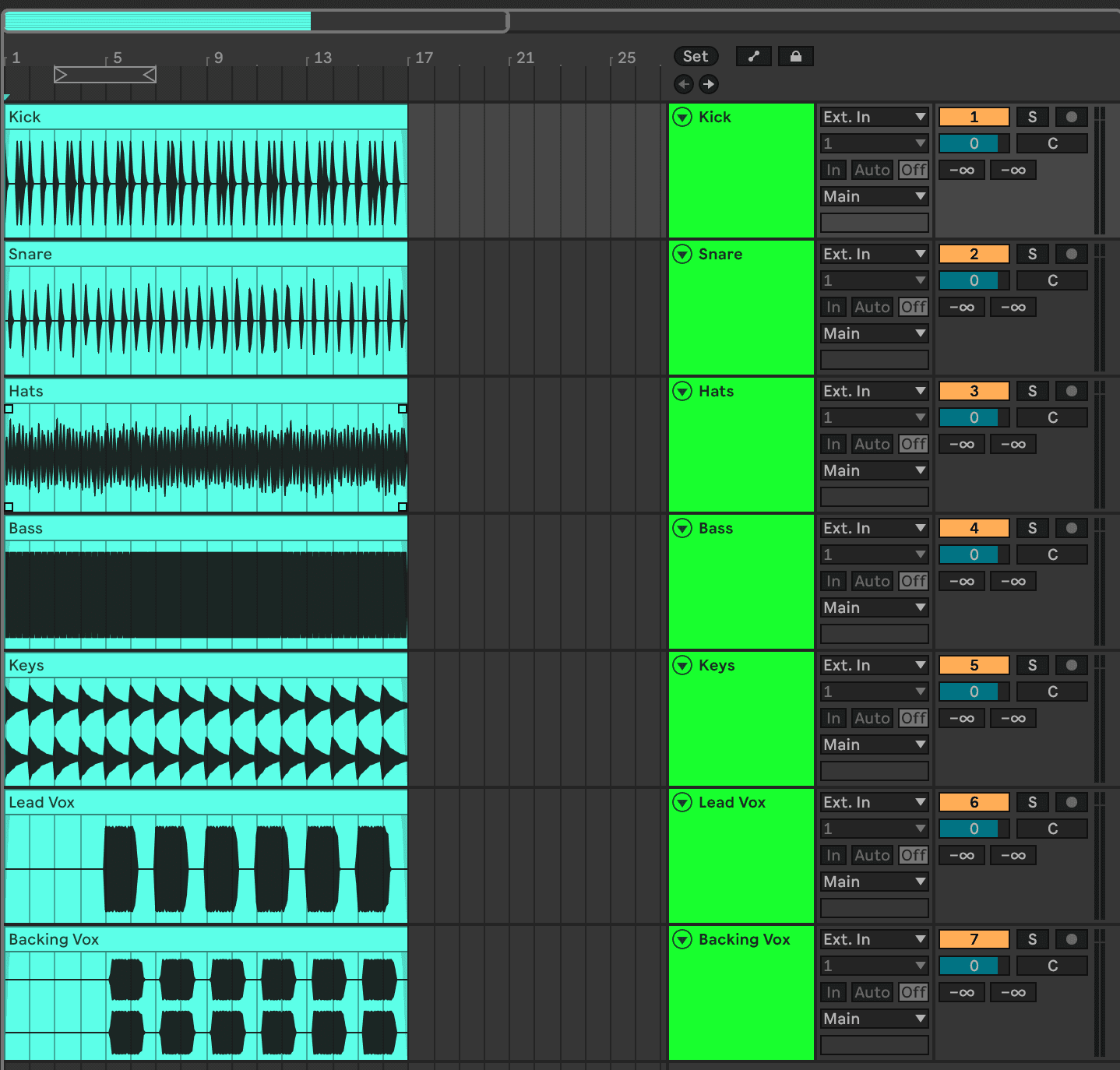Click the Keys track volume value
Screen dimensions: 1120x1070
pyautogui.click(x=974, y=692)
